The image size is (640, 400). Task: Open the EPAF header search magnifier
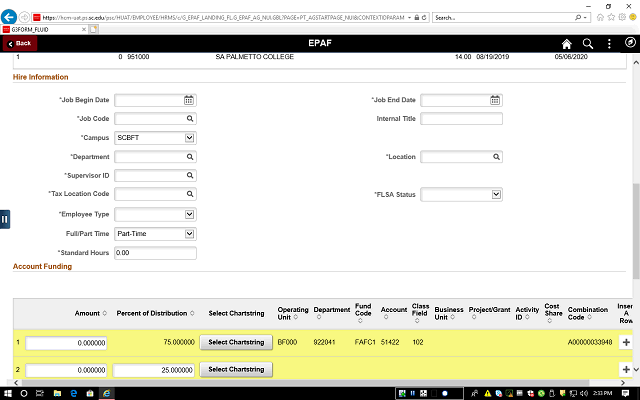(x=588, y=44)
